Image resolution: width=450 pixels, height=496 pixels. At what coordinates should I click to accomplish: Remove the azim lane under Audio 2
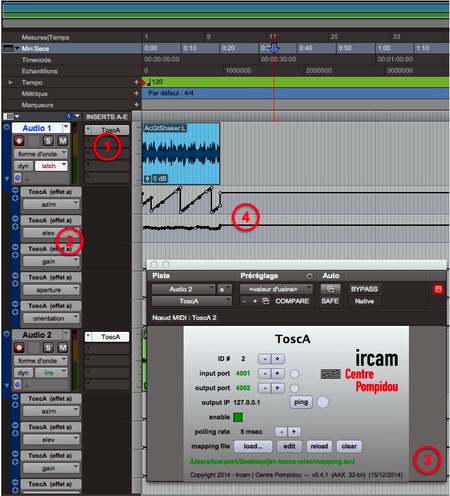15,397
